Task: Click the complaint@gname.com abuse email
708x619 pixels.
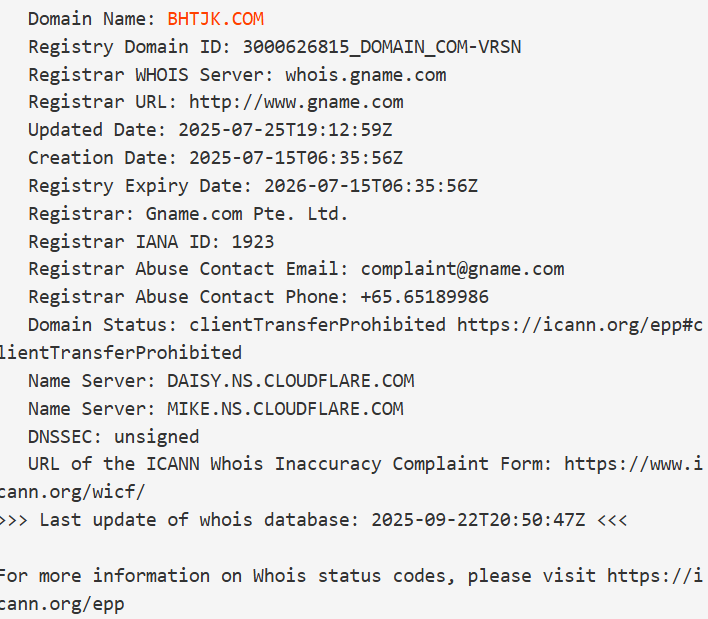Action: point(462,269)
